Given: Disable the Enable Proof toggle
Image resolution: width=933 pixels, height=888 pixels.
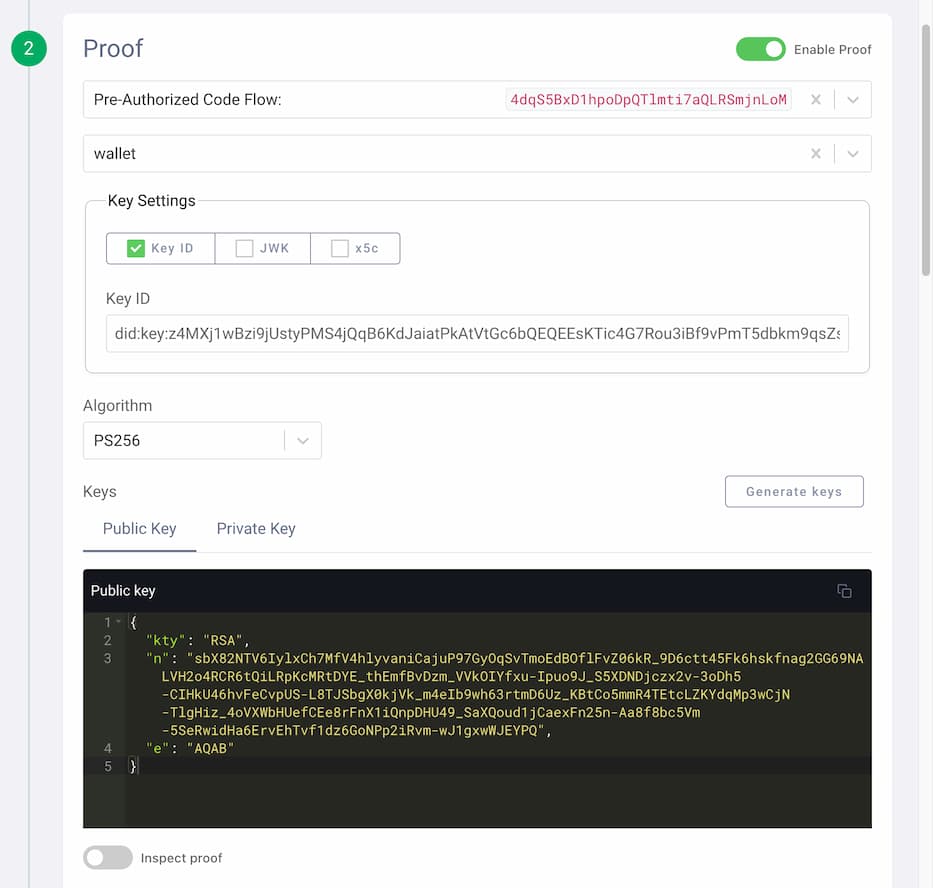Looking at the screenshot, I should coord(761,48).
